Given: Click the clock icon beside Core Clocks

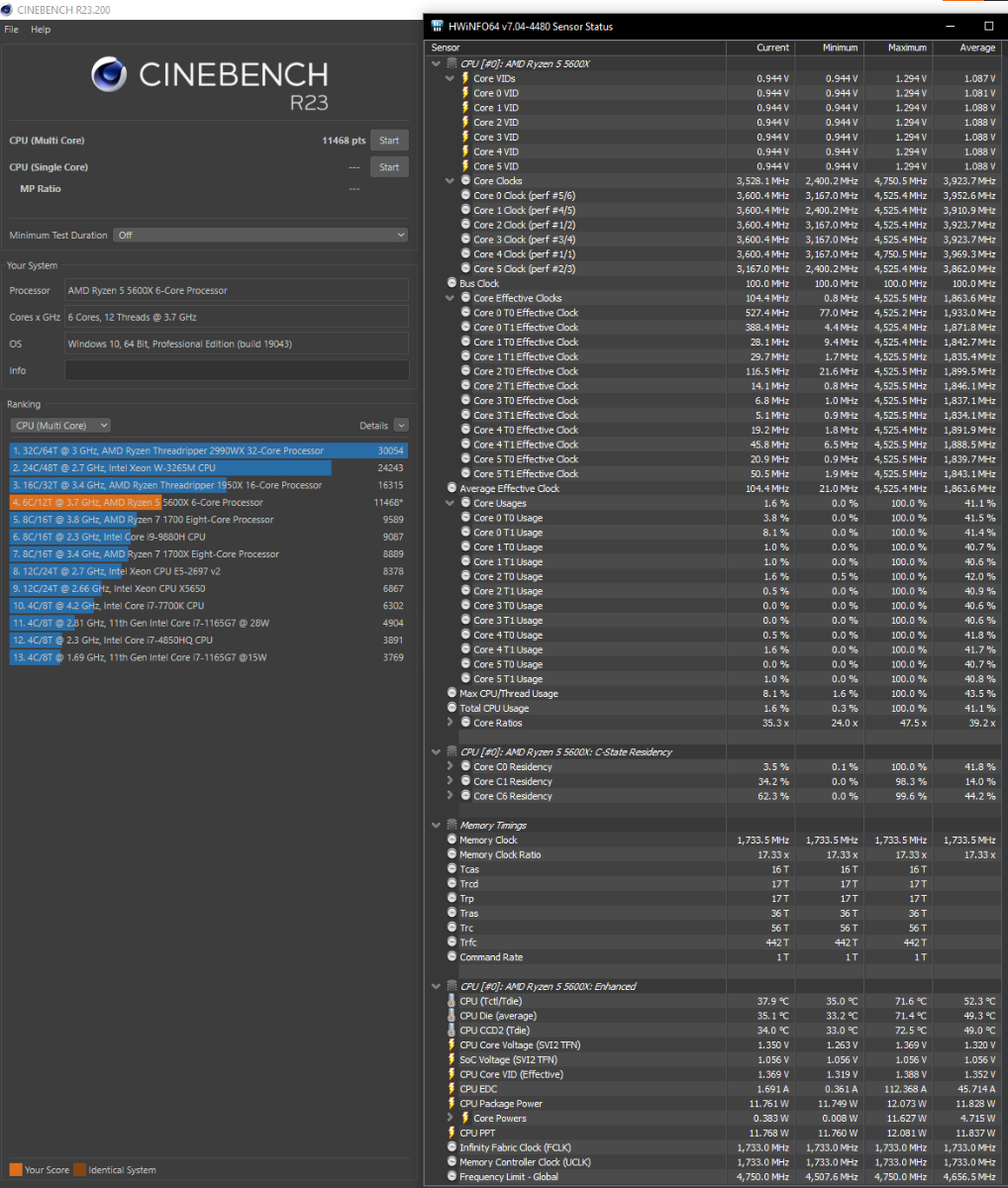Looking at the screenshot, I should pos(465,181).
